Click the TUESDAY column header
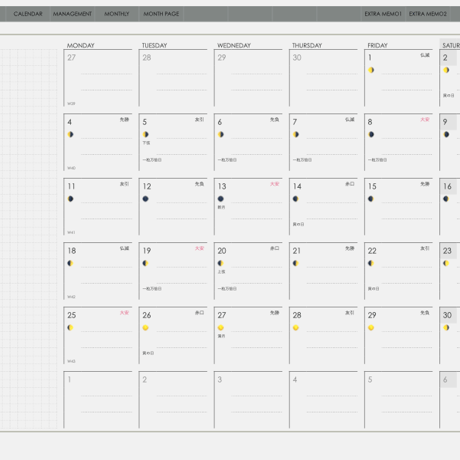 [155, 45]
